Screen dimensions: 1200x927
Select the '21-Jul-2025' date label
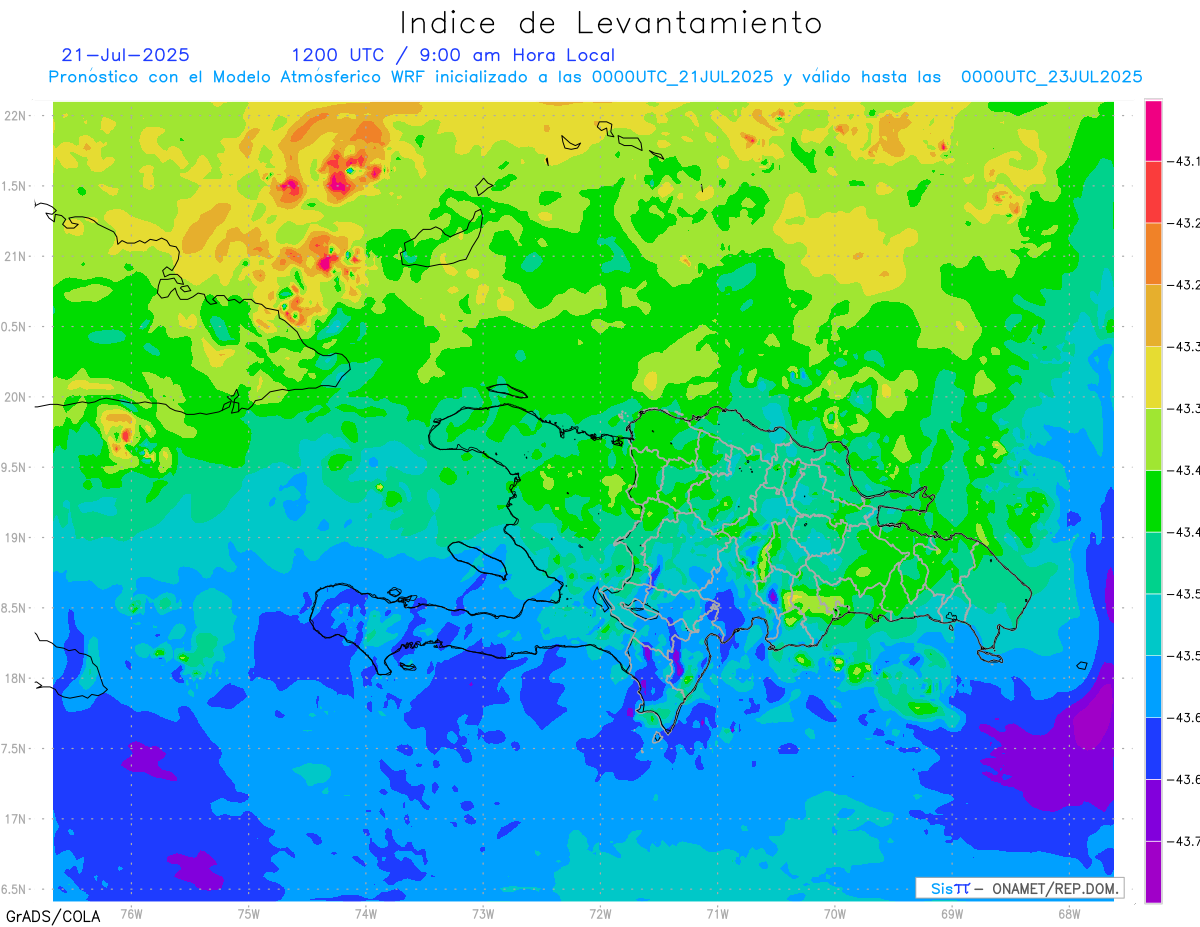[125, 55]
